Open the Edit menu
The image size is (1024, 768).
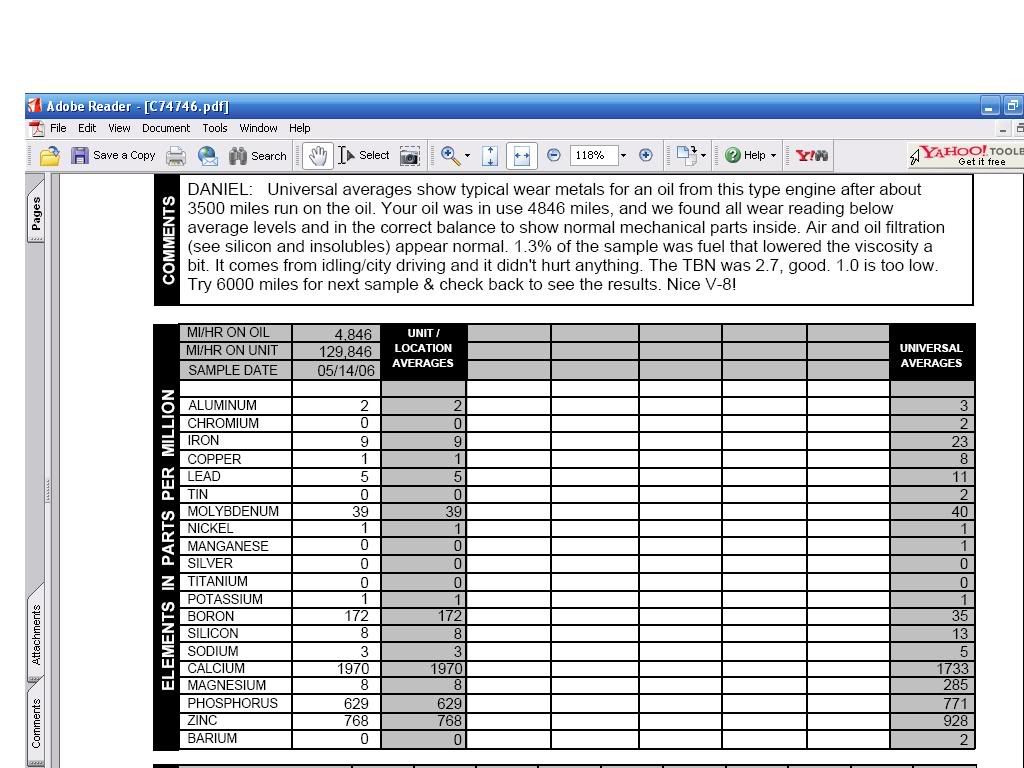pos(87,128)
